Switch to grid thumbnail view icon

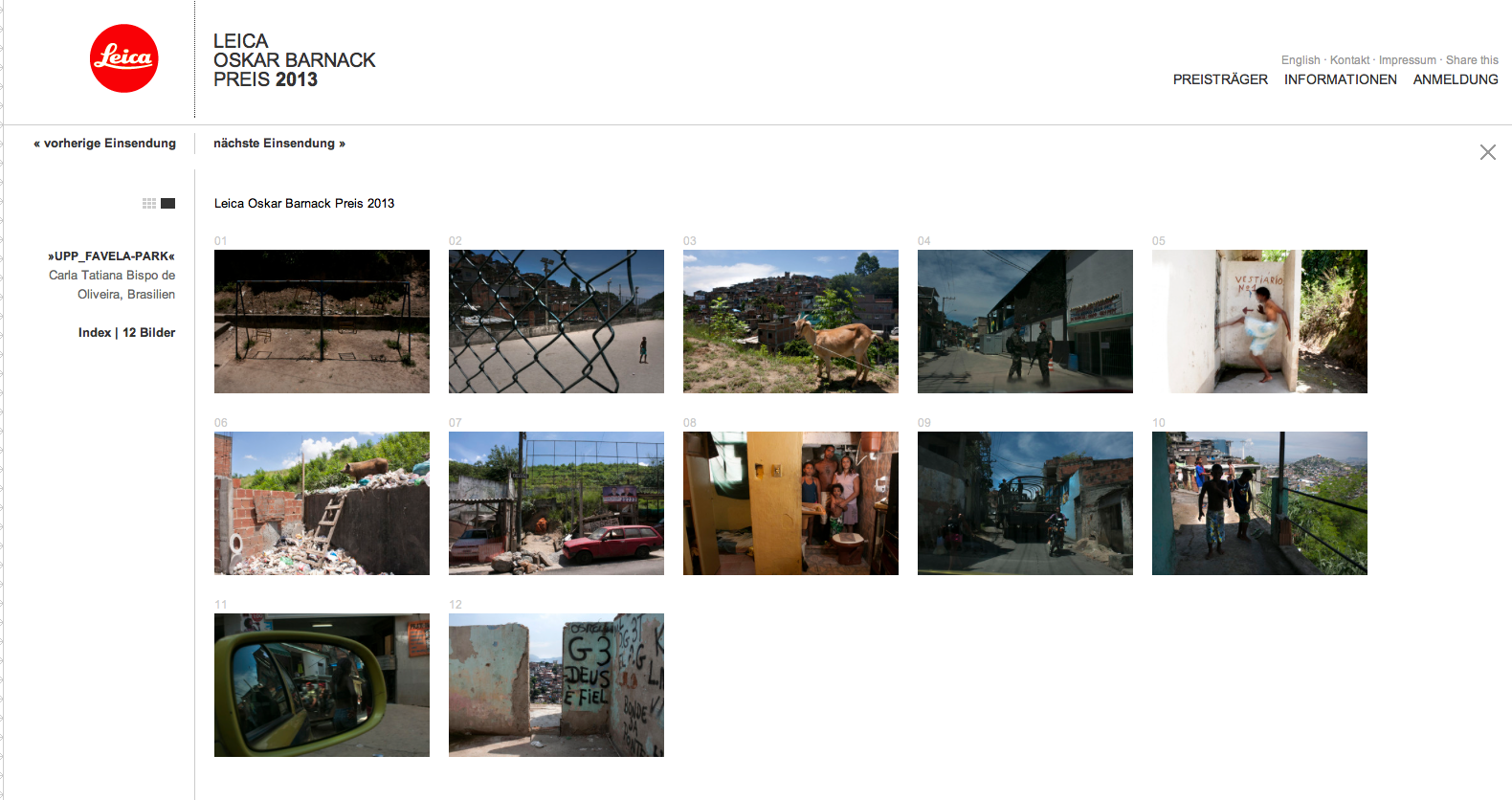click(149, 203)
